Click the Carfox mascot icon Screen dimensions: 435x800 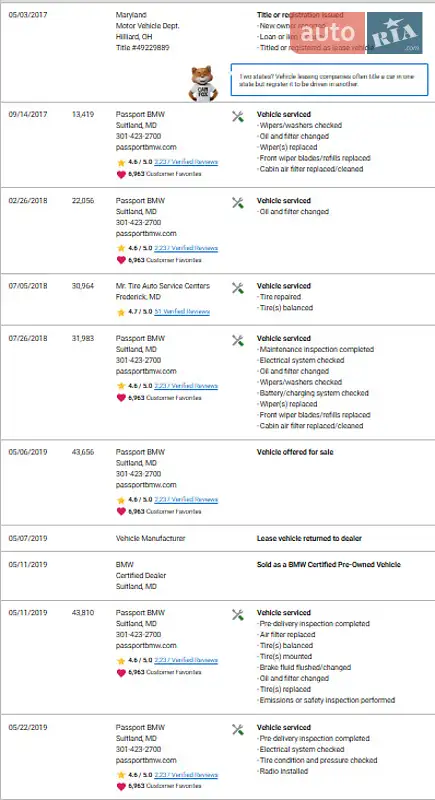coord(203,84)
